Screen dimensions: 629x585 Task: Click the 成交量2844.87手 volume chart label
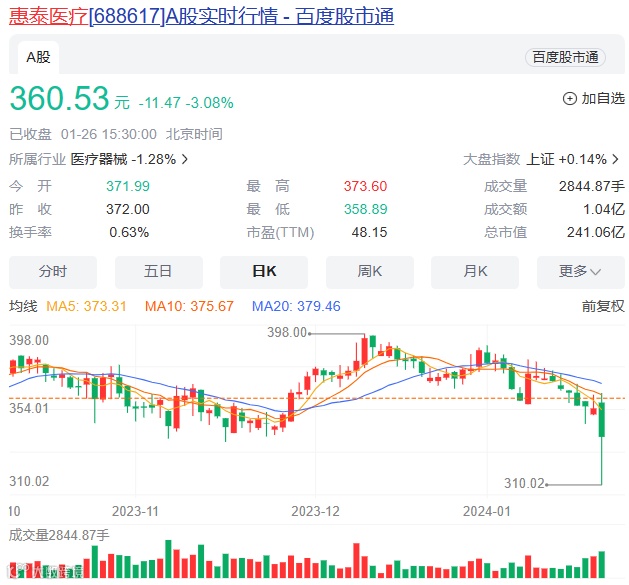(59, 536)
